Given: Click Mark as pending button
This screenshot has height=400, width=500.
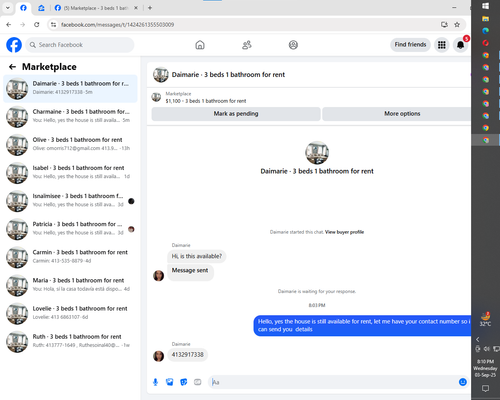Looking at the screenshot, I should click(236, 114).
